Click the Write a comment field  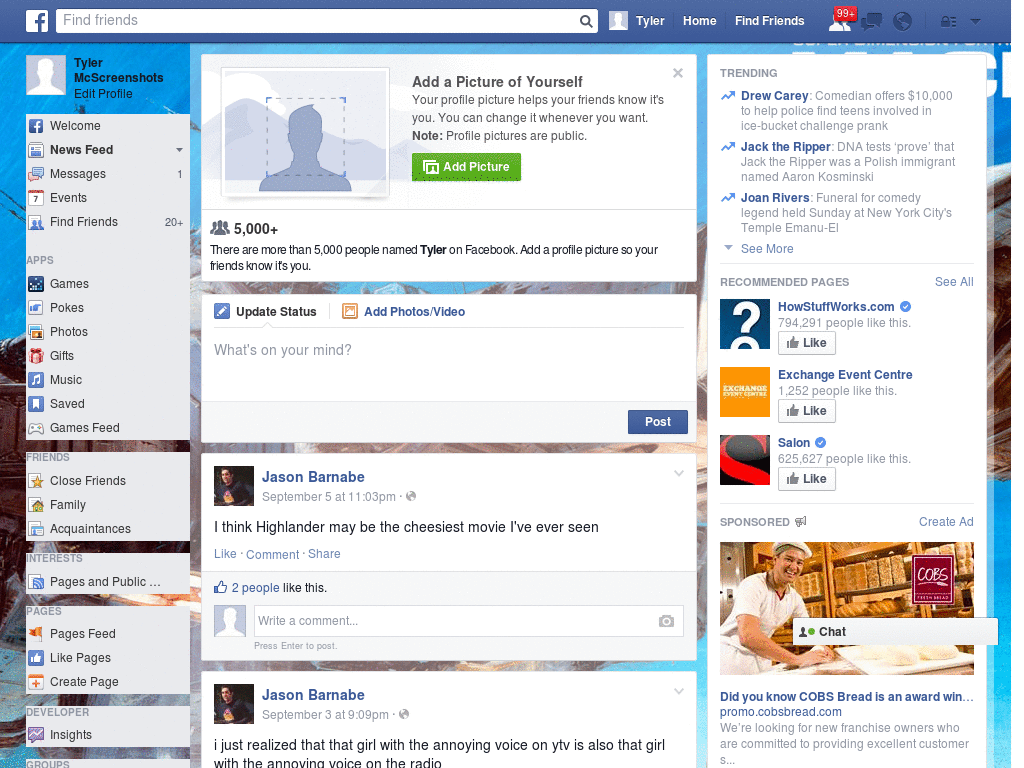click(456, 621)
